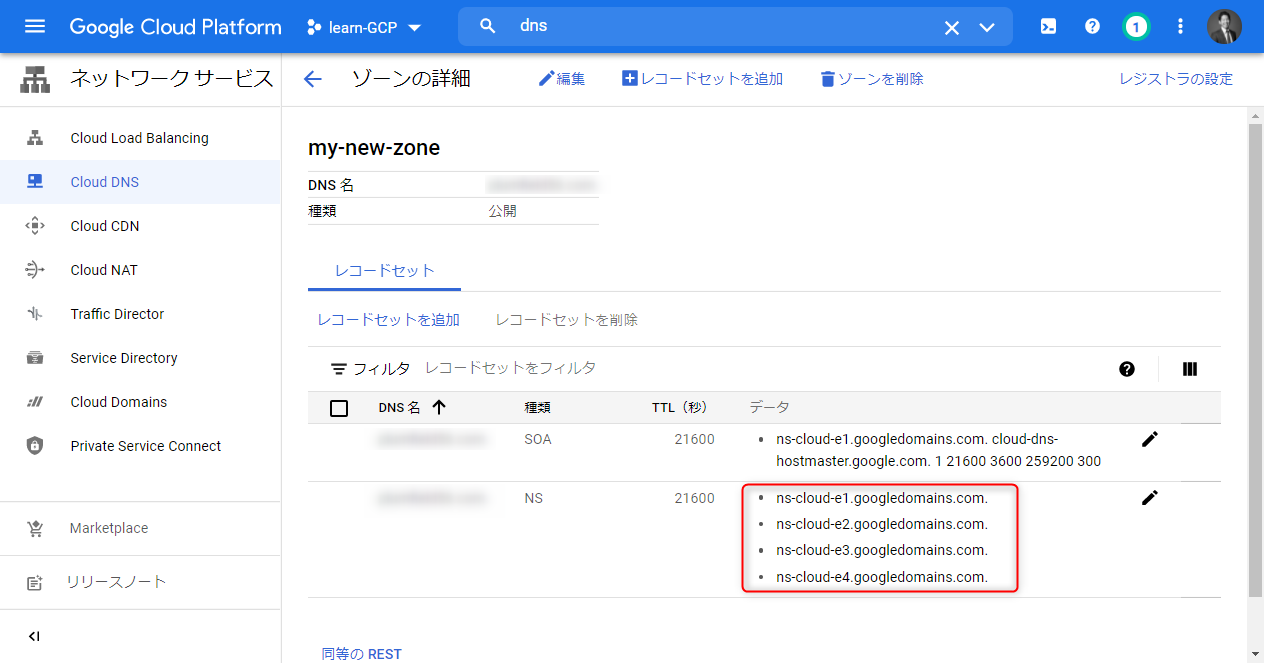This screenshot has height=663, width=1264.
Task: Open Private Service Connect in sidebar
Action: [140, 446]
